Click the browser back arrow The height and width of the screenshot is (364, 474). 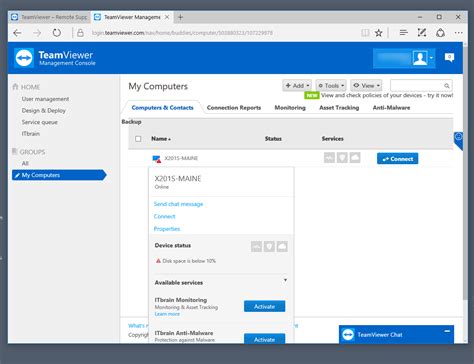pyautogui.click(x=17, y=33)
